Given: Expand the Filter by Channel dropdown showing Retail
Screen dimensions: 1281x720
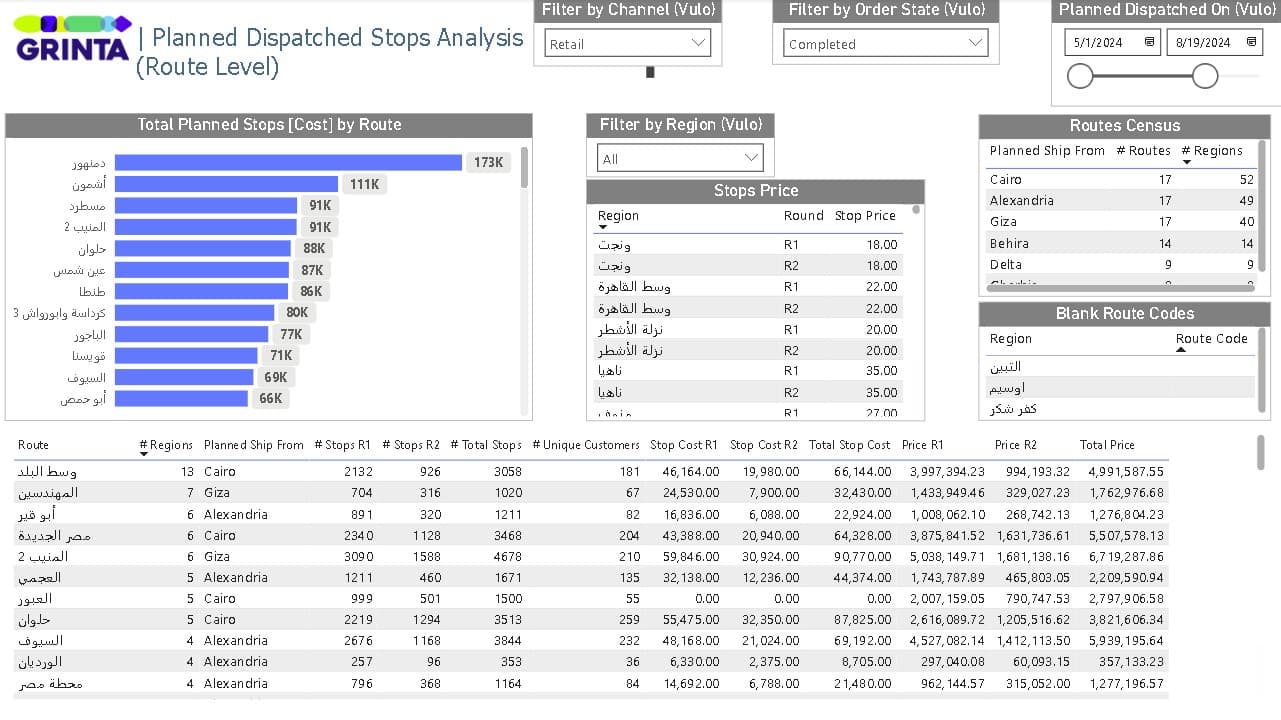Looking at the screenshot, I should coord(628,43).
